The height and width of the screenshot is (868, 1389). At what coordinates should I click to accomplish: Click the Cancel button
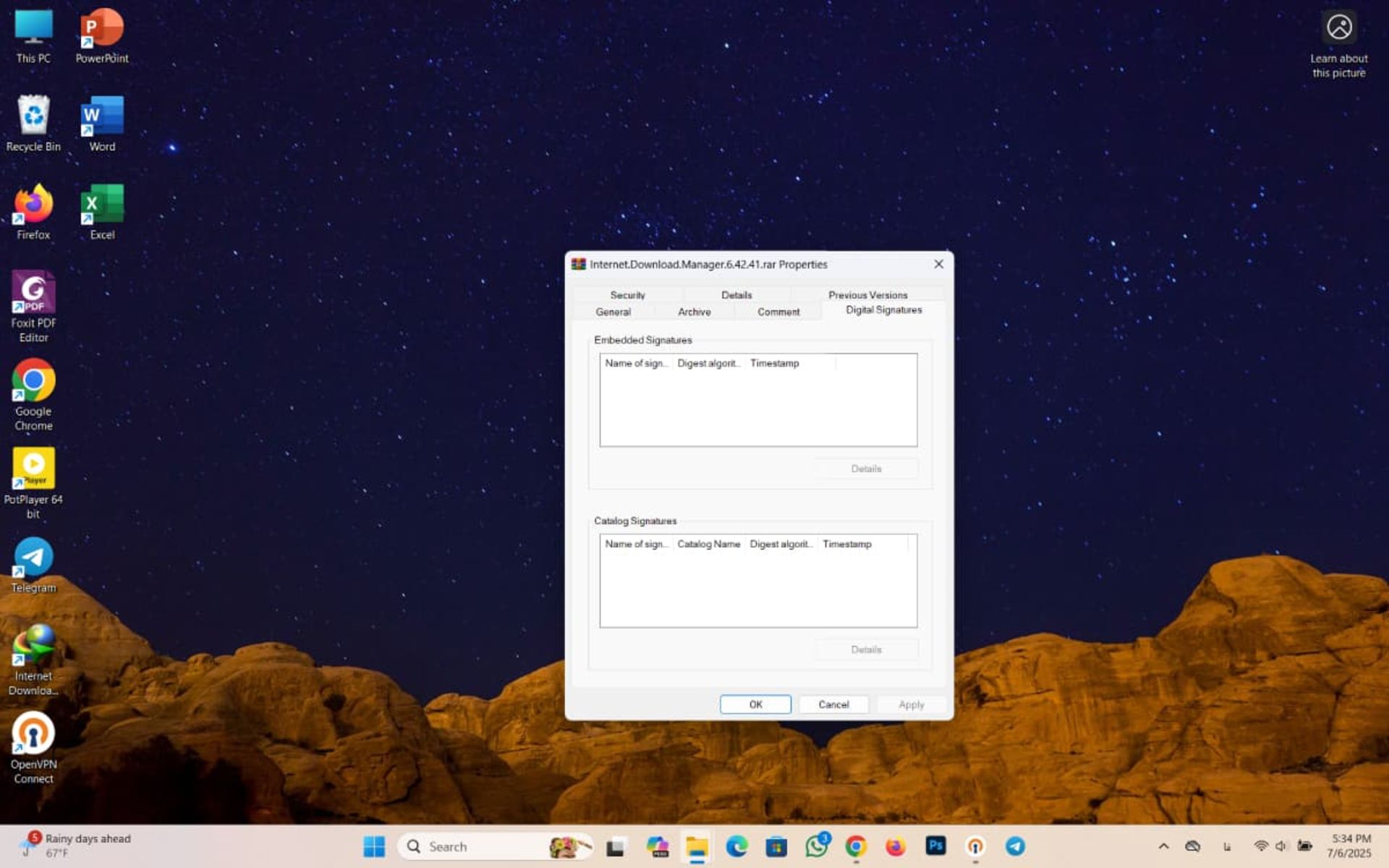click(833, 704)
